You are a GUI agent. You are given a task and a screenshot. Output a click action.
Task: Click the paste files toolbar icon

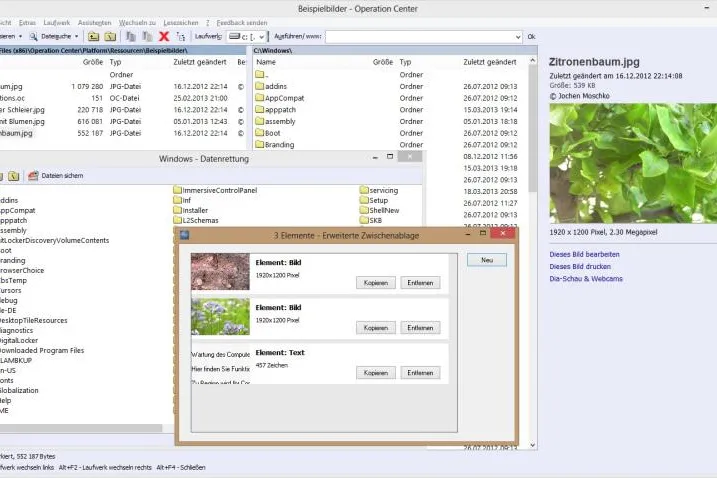(147, 36)
